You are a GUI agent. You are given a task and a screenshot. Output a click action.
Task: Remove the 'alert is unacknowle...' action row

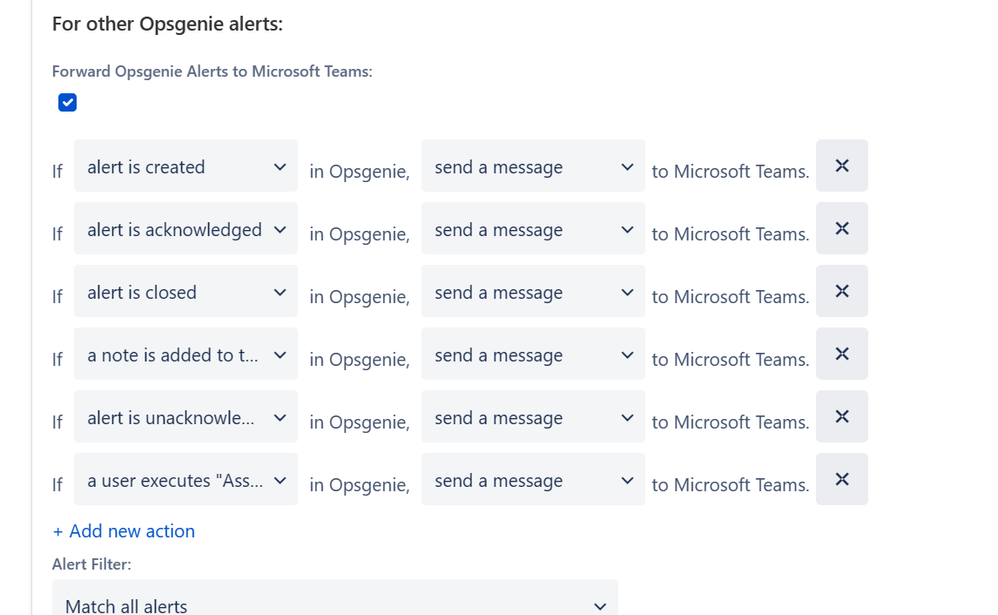(841, 416)
